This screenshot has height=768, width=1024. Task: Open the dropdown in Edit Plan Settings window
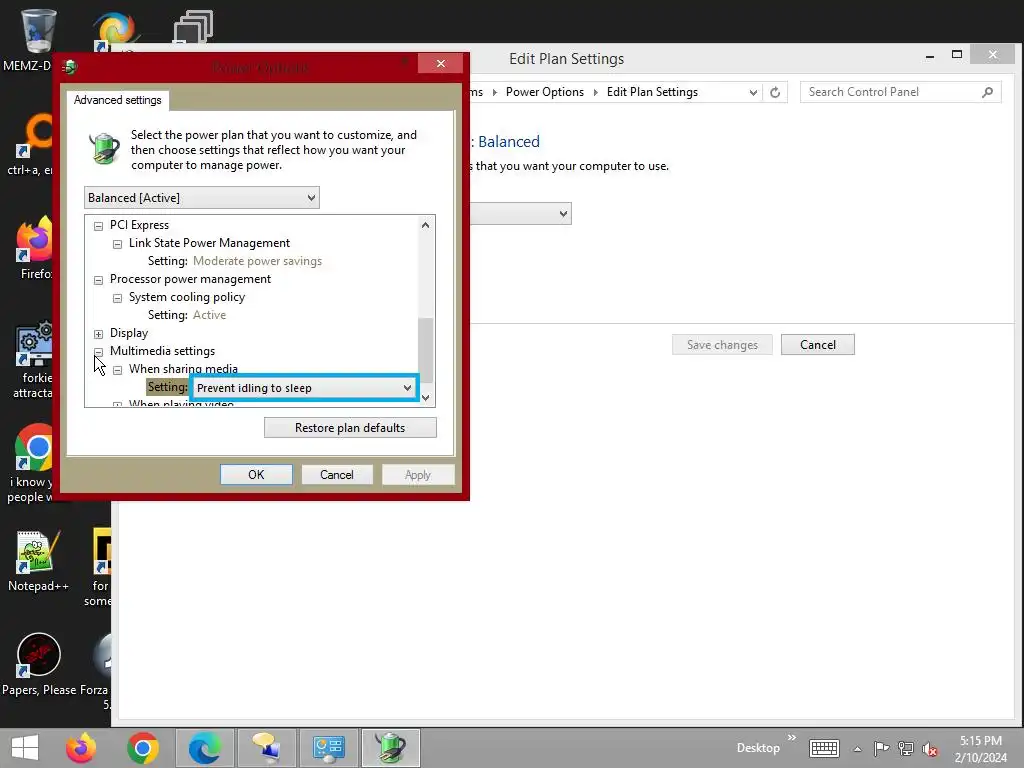(x=521, y=214)
